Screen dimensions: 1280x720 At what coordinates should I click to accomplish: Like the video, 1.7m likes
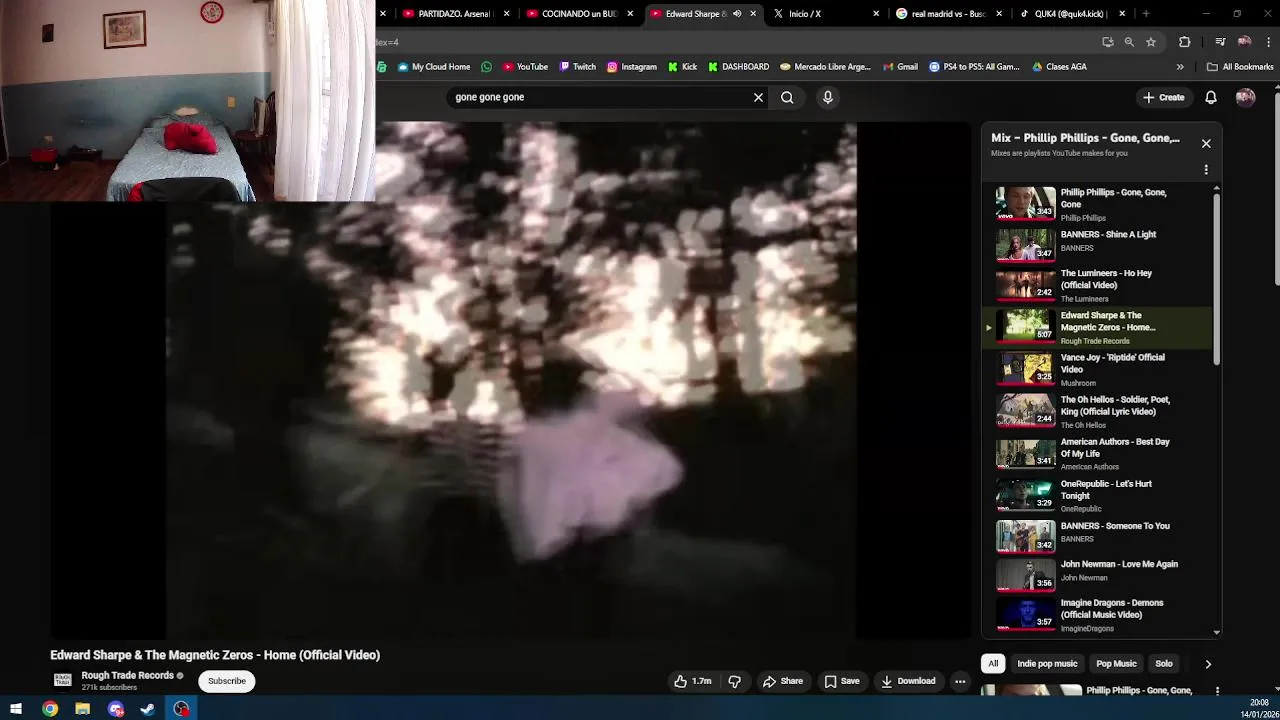click(x=692, y=681)
